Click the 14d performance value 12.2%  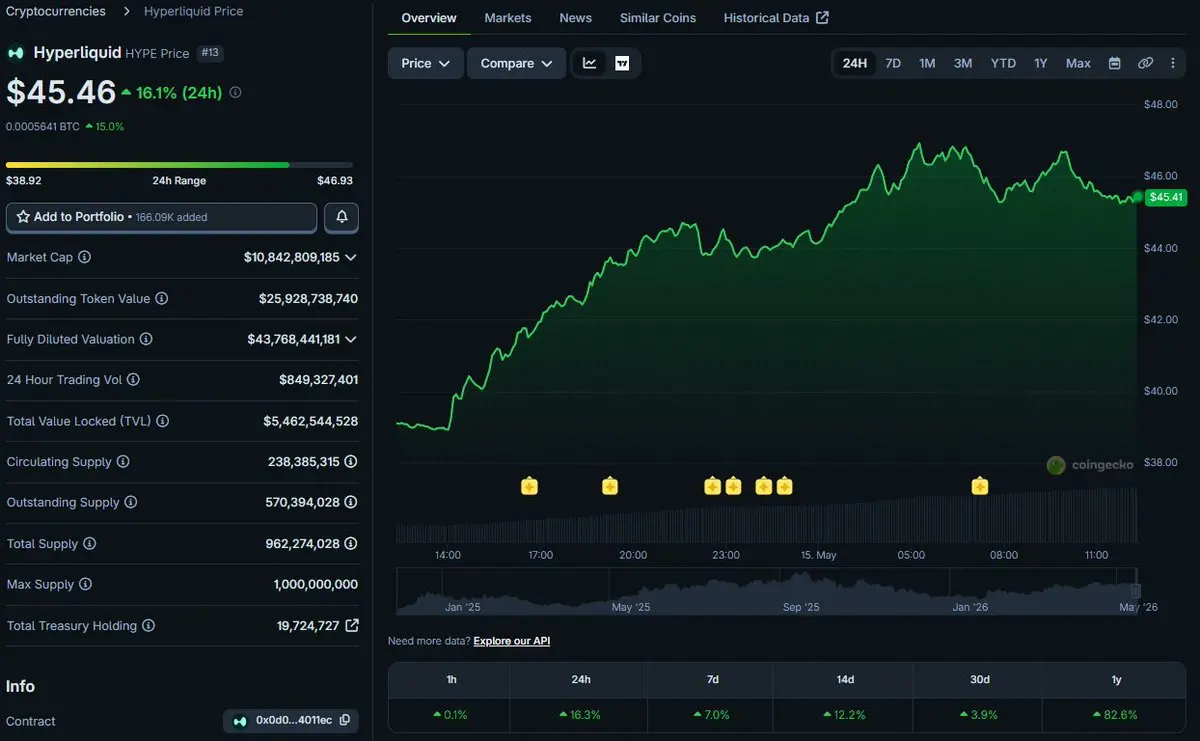point(845,715)
